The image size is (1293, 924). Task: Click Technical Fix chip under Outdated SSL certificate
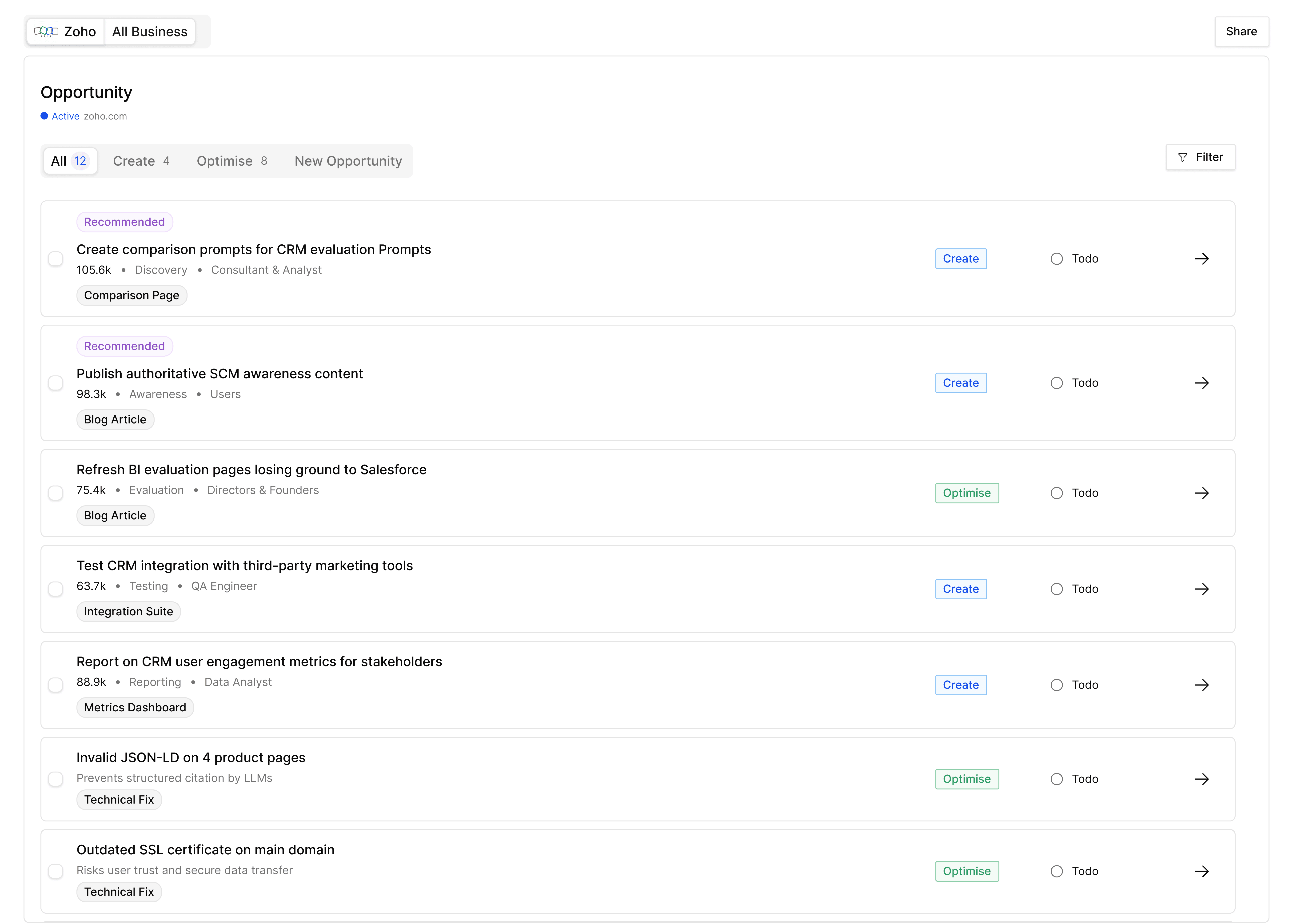119,892
